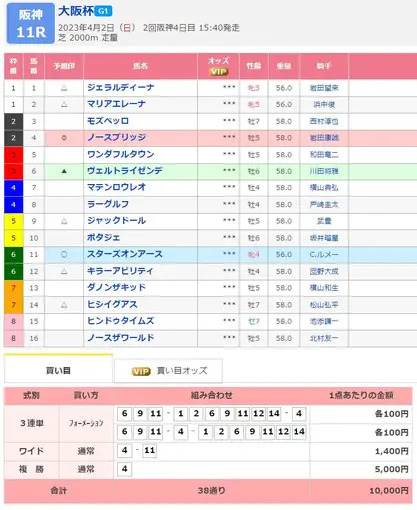Click the ▲ prediction mark for ヴェルトライゼンデ
This screenshot has height=510, width=417.
tap(64, 171)
